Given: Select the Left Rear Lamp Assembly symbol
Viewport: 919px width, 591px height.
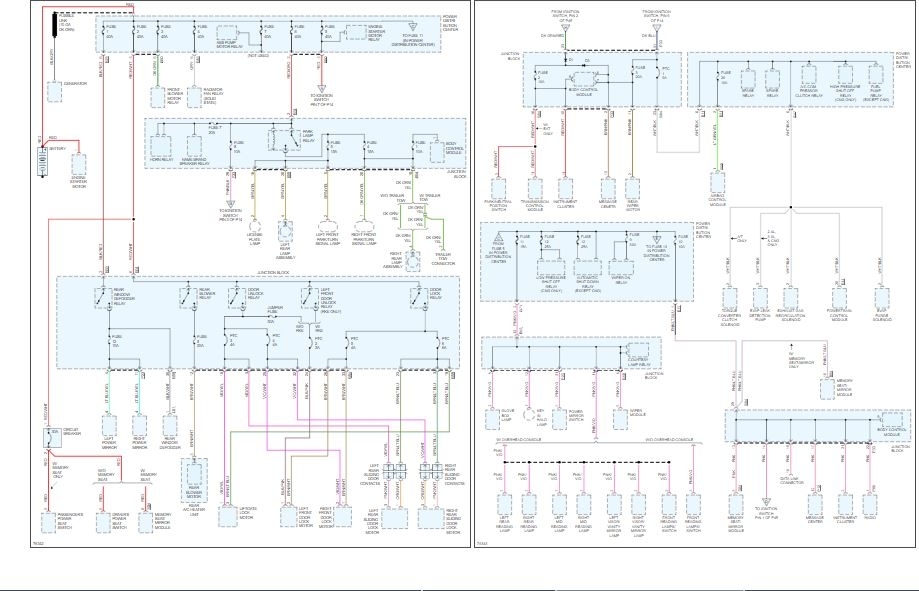Looking at the screenshot, I should pyautogui.click(x=285, y=232).
